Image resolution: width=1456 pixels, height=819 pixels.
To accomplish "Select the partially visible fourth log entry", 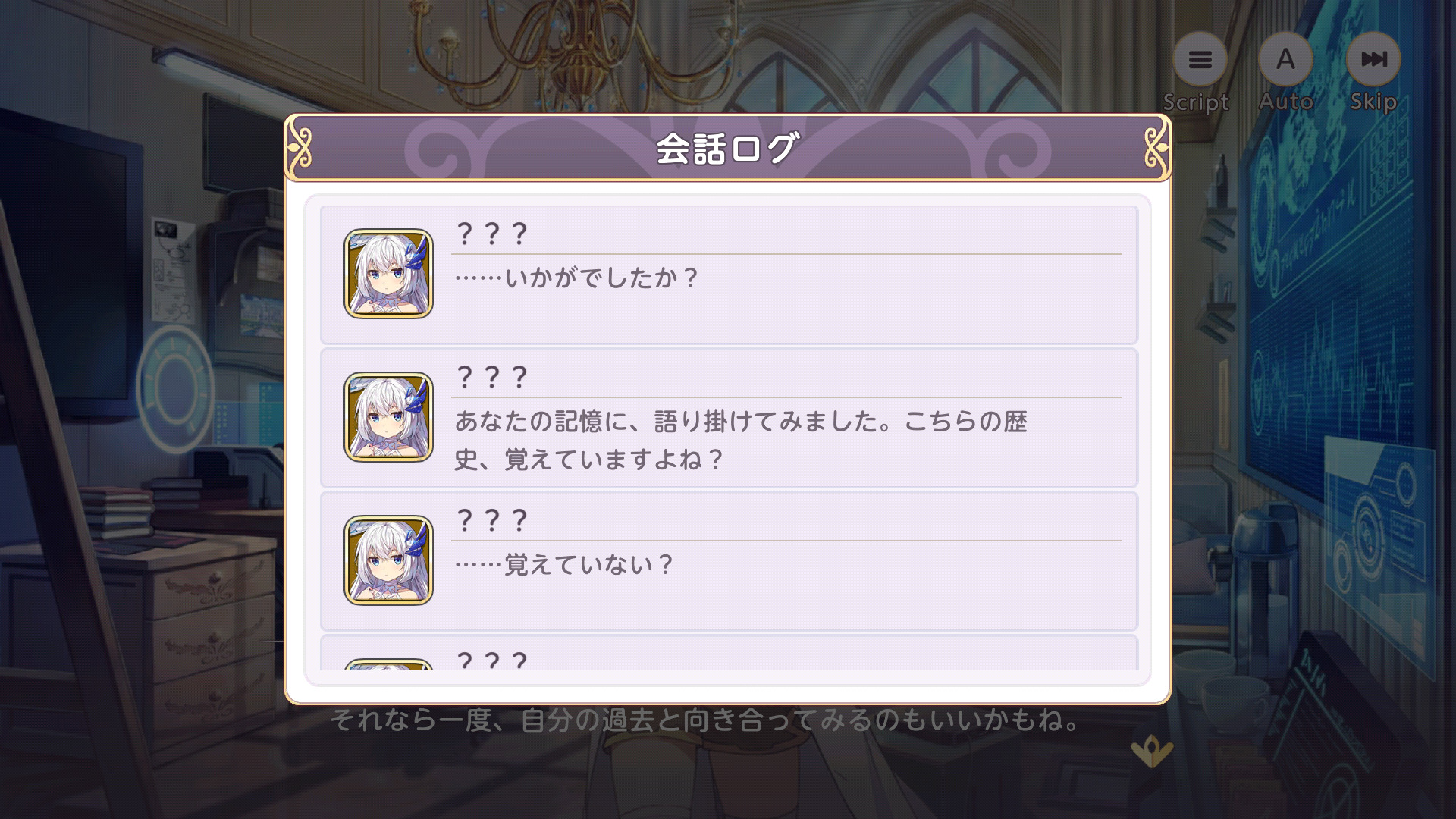I will 729,653.
